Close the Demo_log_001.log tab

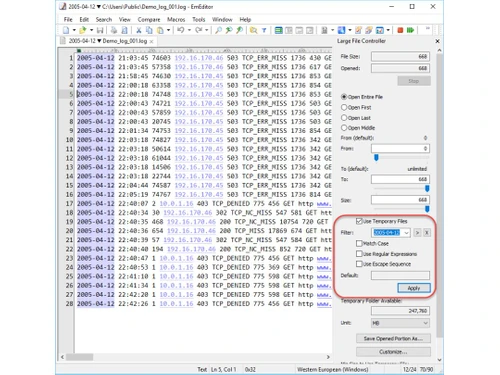(151, 41)
